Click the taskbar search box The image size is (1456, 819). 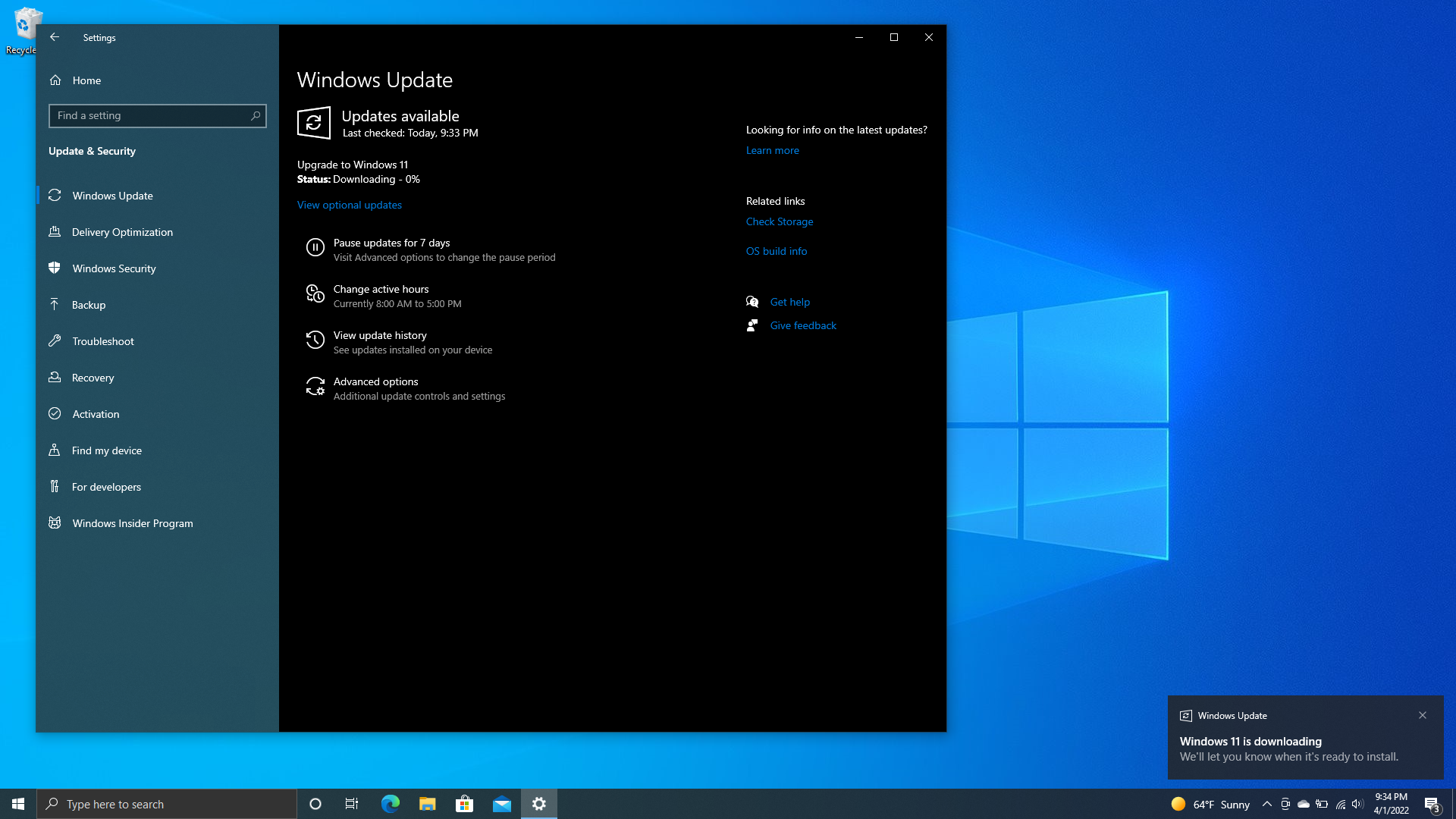click(167, 804)
